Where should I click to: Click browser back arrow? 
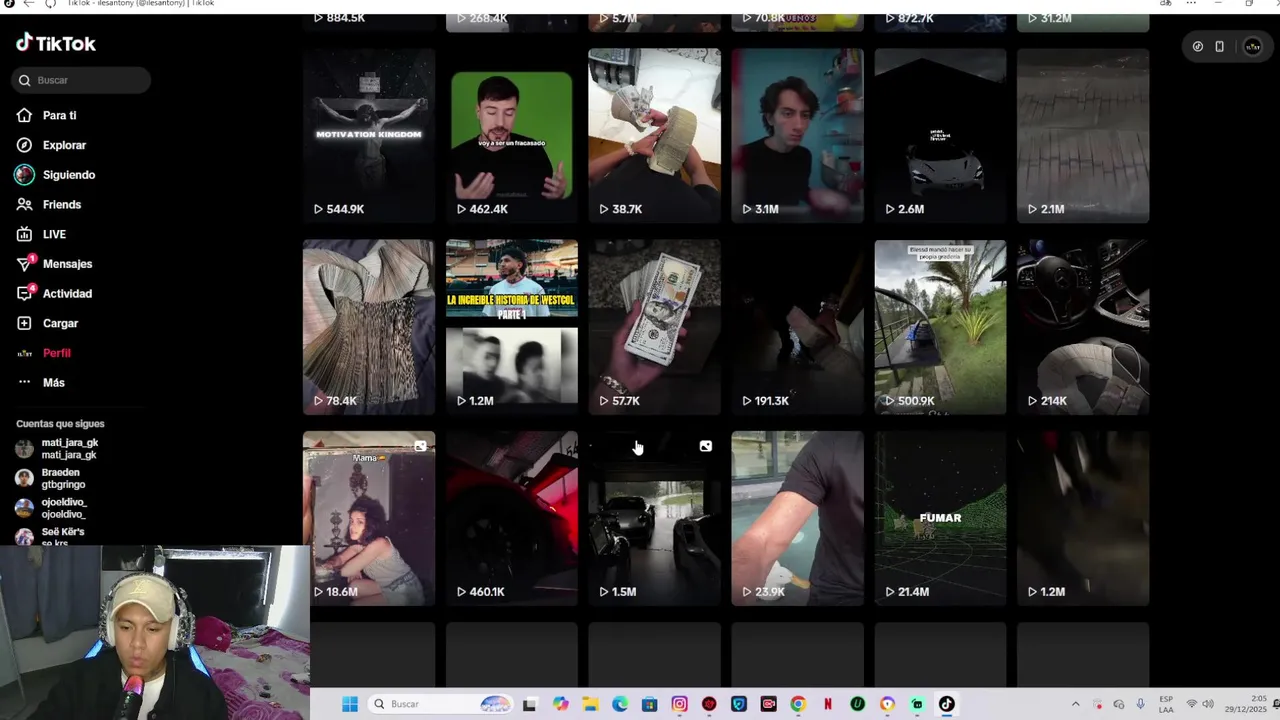tap(28, 4)
